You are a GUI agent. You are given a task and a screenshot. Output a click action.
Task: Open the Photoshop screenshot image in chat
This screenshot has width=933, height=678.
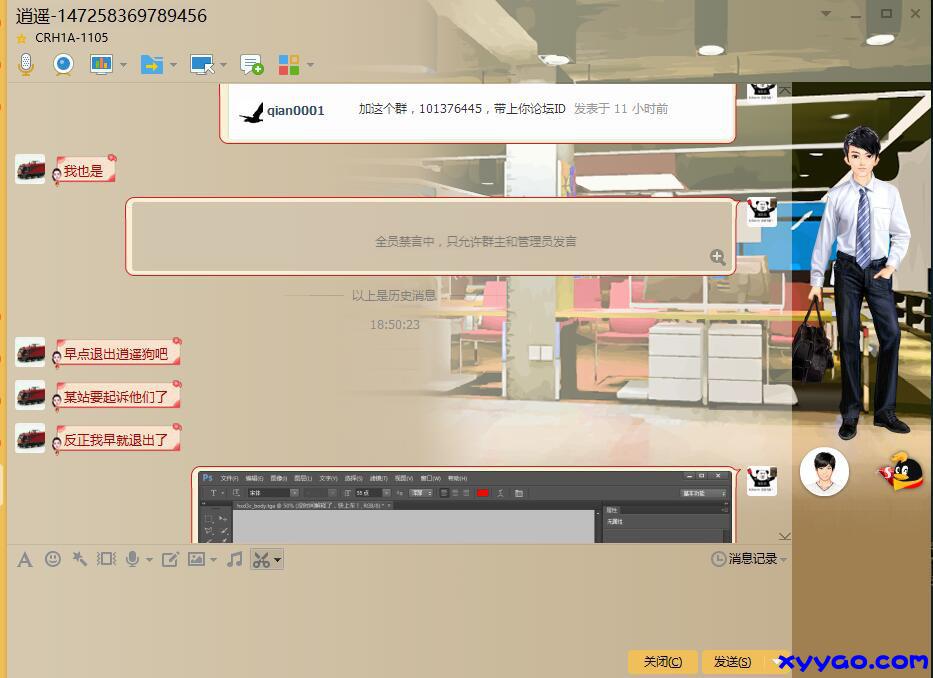coord(463,506)
